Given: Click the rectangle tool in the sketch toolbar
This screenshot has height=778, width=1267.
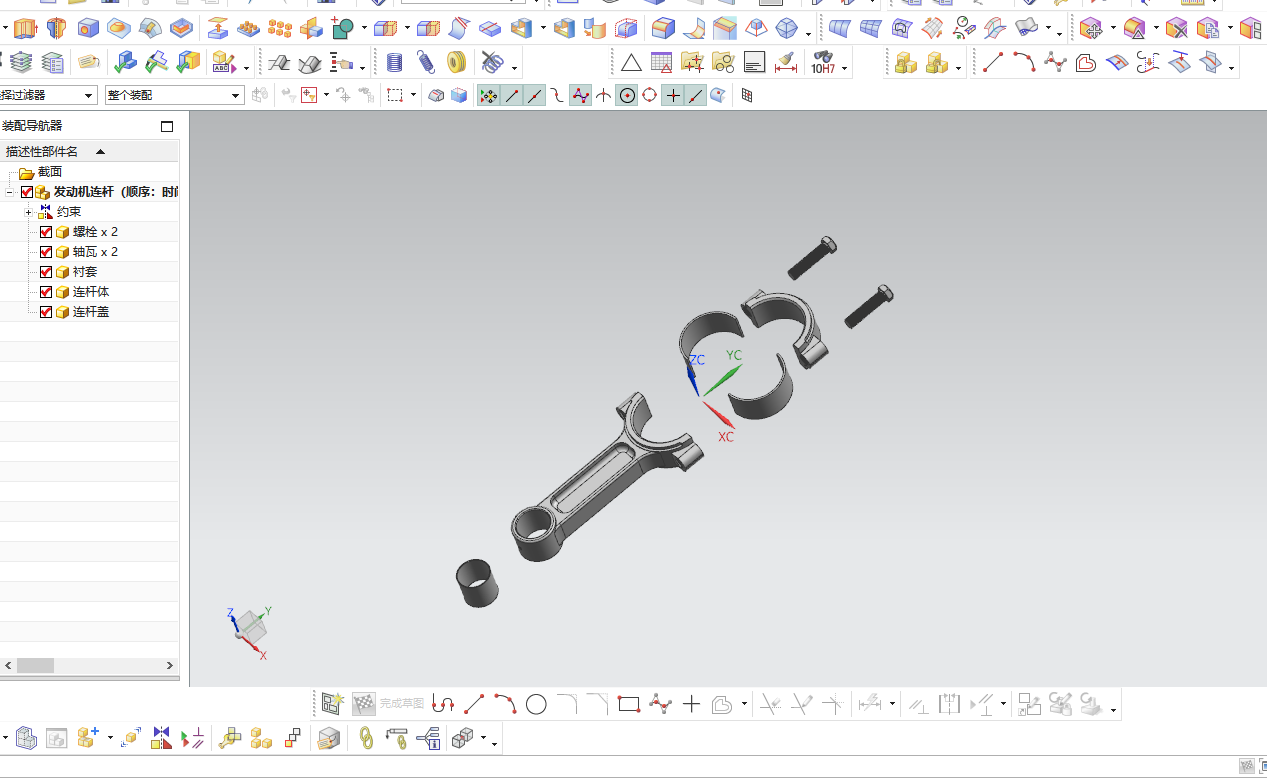Looking at the screenshot, I should pos(629,704).
